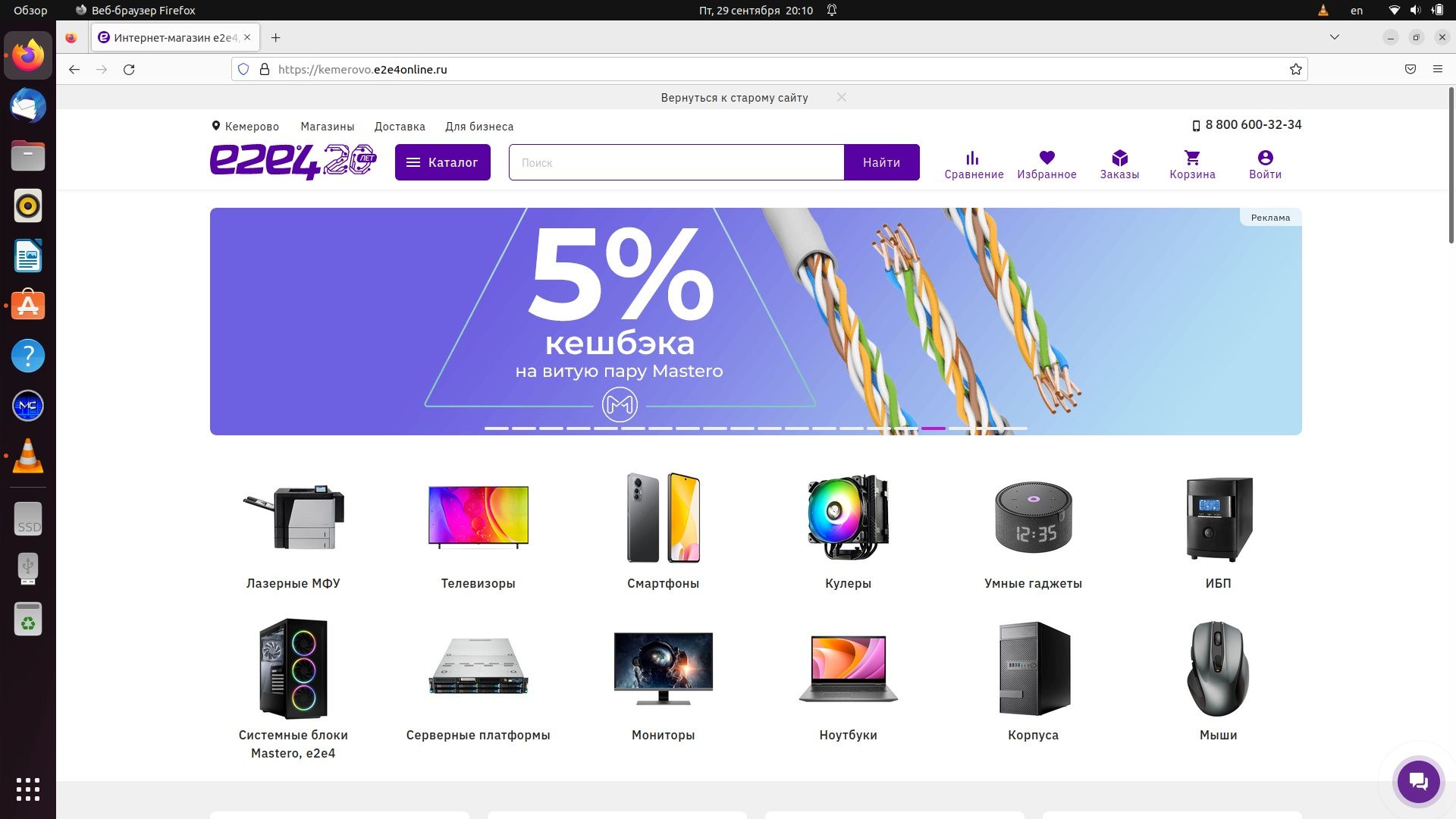The height and width of the screenshot is (819, 1456).
Task: Click the e2e4 store logo
Action: pos(293,162)
